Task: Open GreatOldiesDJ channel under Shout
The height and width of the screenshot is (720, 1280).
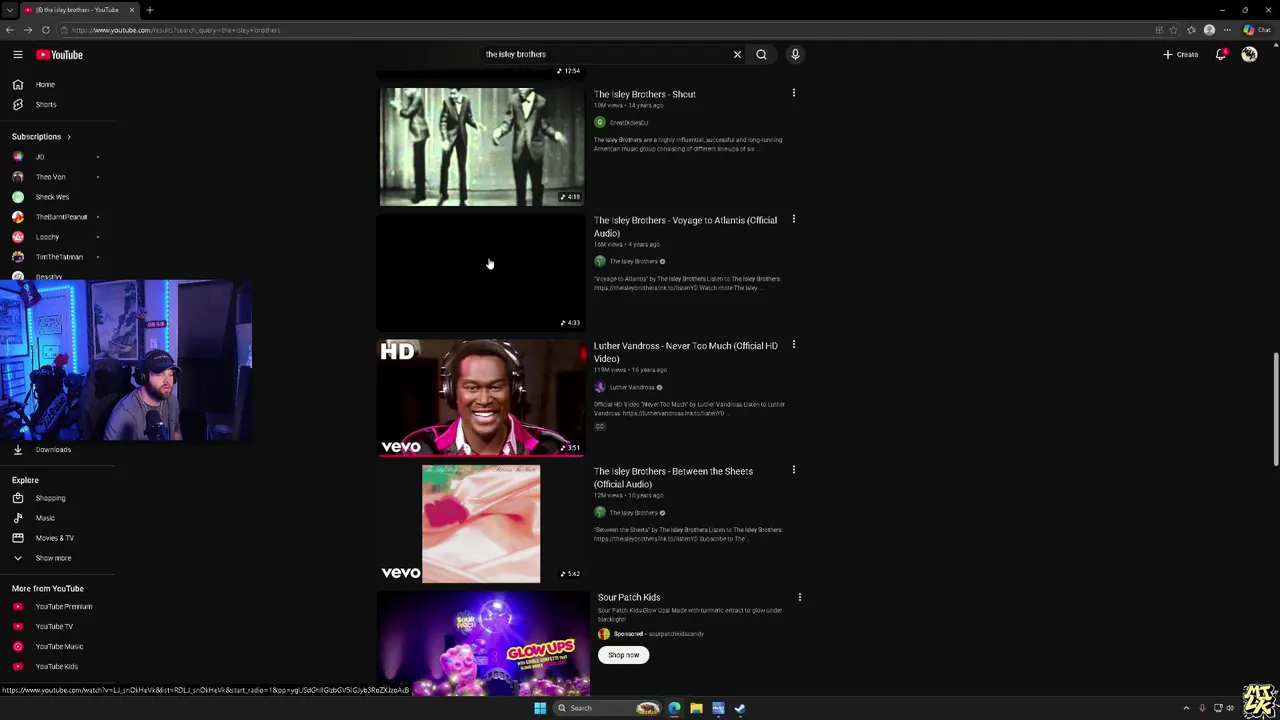Action: [628, 123]
